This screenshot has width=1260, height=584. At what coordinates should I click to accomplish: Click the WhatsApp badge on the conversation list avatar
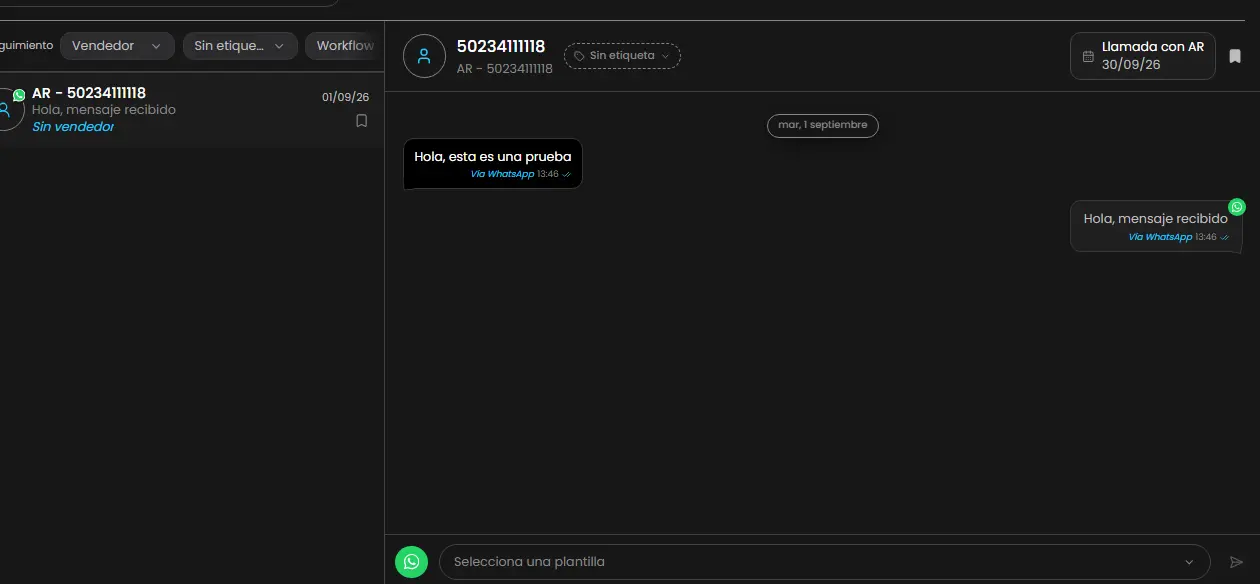[19, 95]
